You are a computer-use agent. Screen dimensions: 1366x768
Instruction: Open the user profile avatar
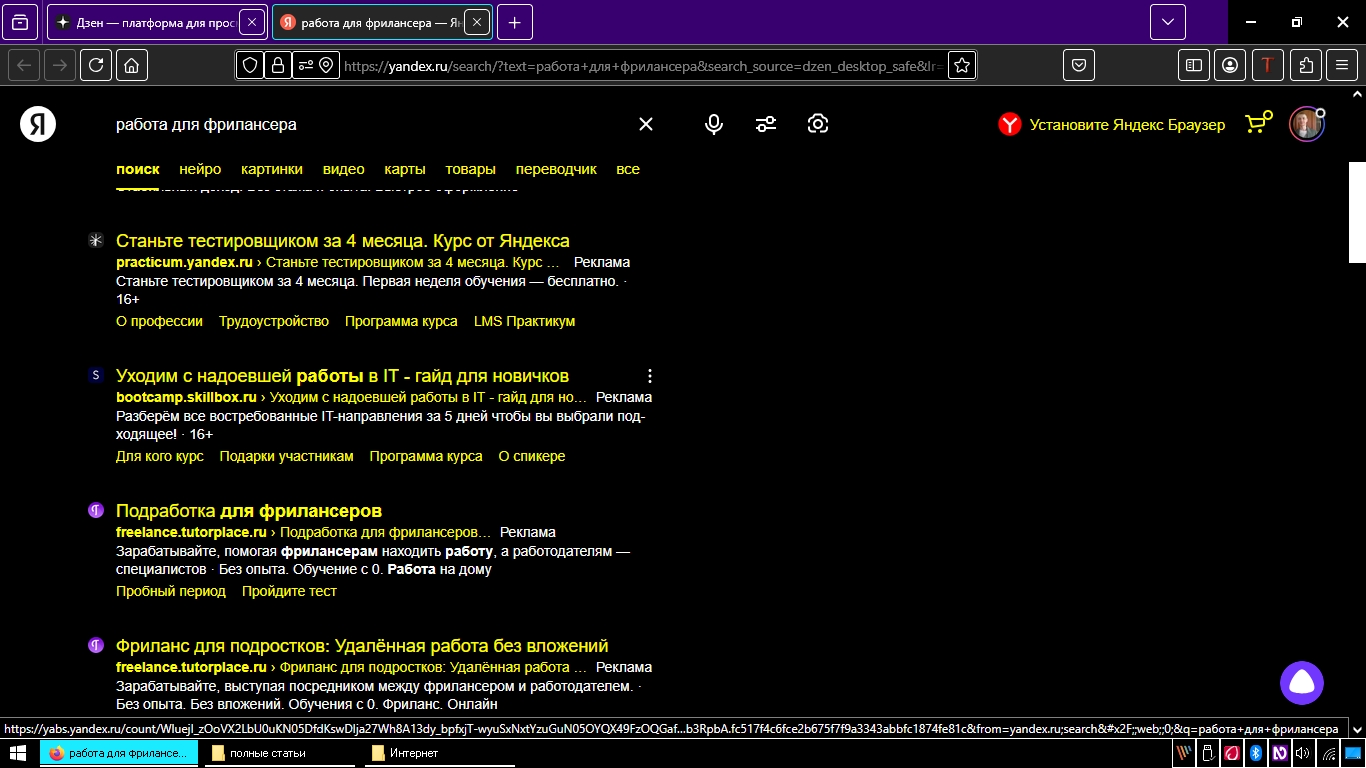tap(1306, 124)
